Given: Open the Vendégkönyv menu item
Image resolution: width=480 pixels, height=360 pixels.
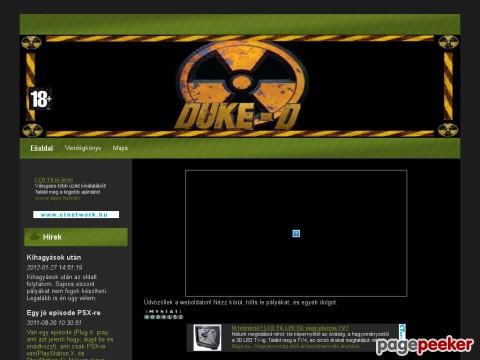Looking at the screenshot, I should (83, 148).
